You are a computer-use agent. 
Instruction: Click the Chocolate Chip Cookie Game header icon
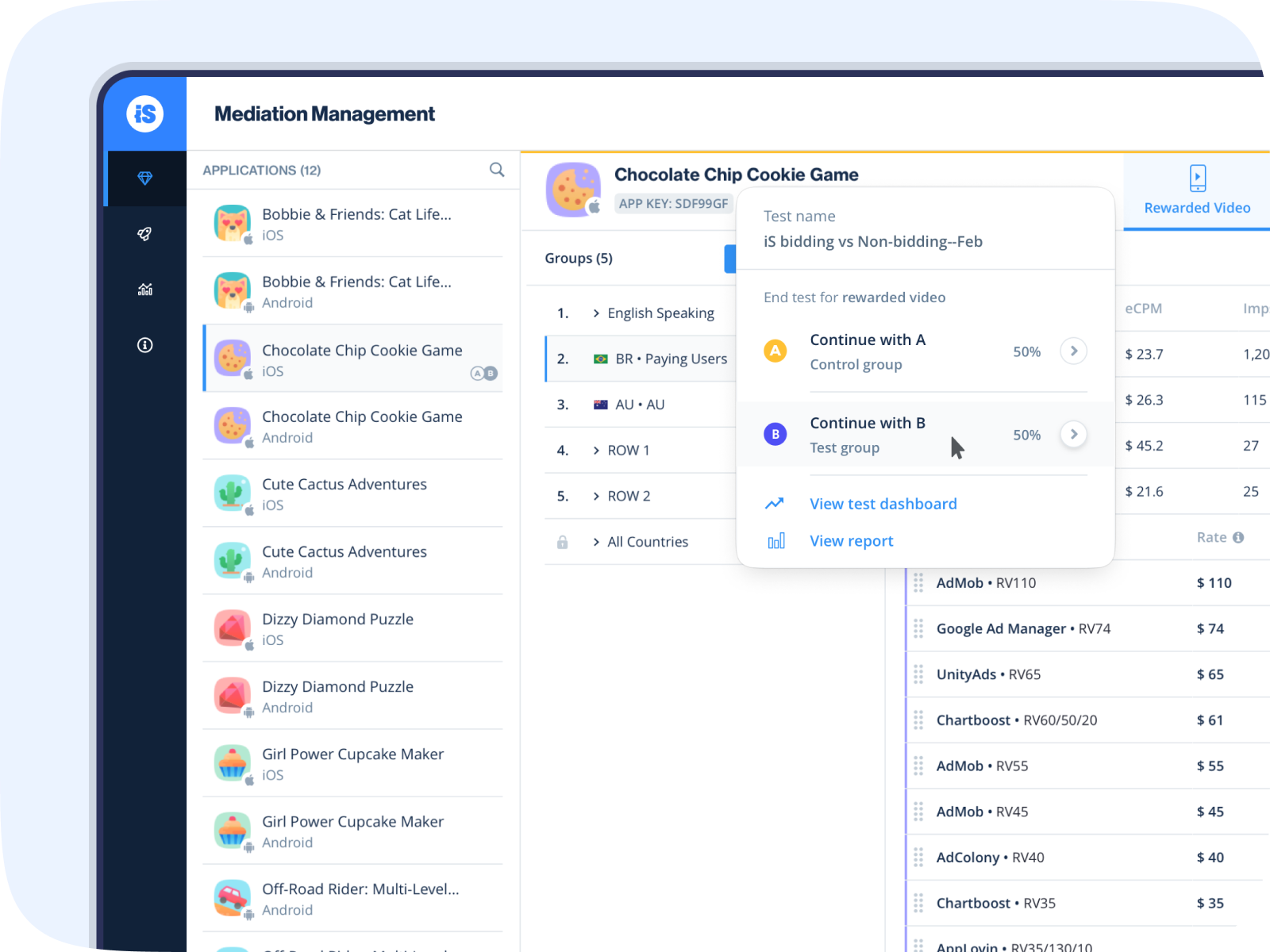tap(573, 189)
